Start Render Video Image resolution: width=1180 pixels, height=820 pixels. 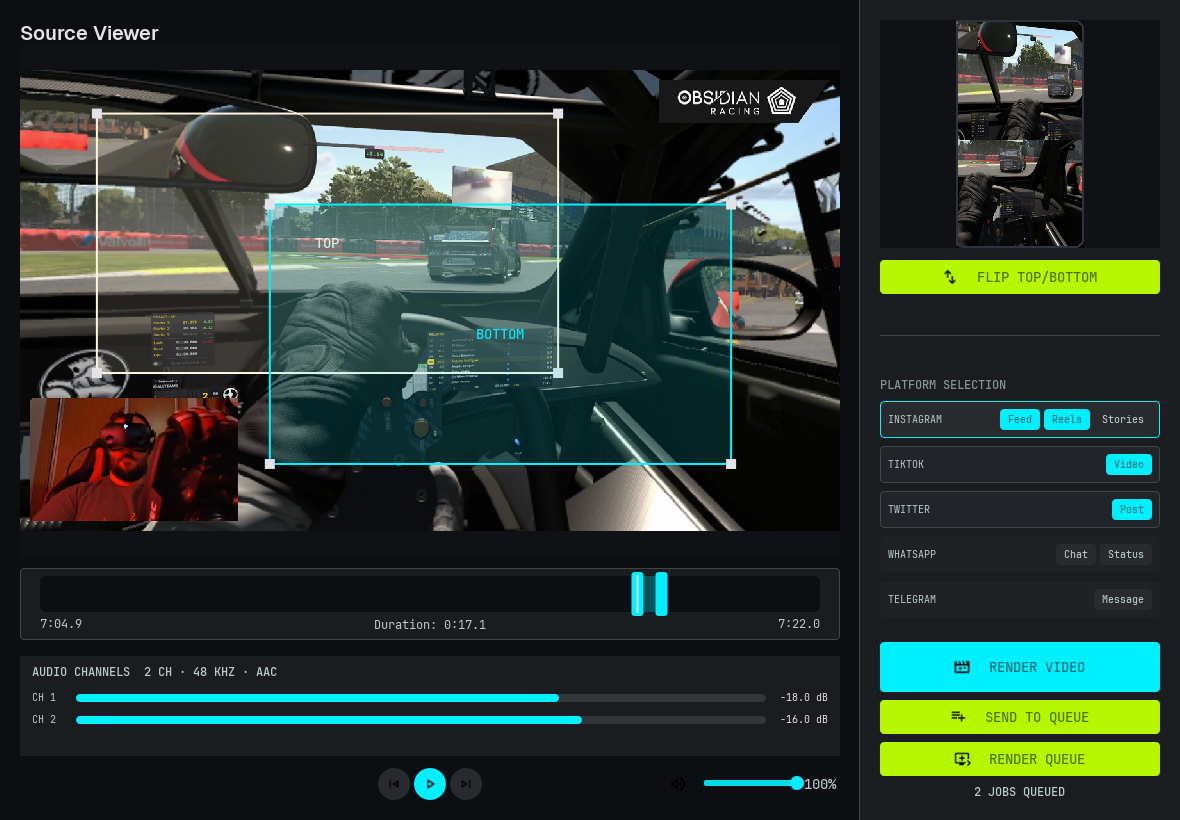[1020, 667]
